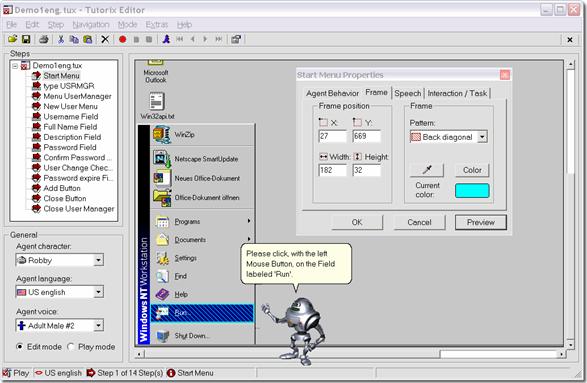Click the delete X toolbar icon
This screenshot has width=587, height=383.
click(x=105, y=39)
